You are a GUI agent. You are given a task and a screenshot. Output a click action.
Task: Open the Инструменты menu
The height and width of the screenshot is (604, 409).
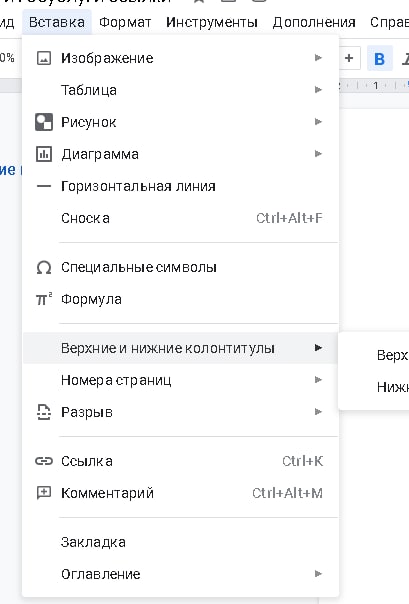point(212,22)
